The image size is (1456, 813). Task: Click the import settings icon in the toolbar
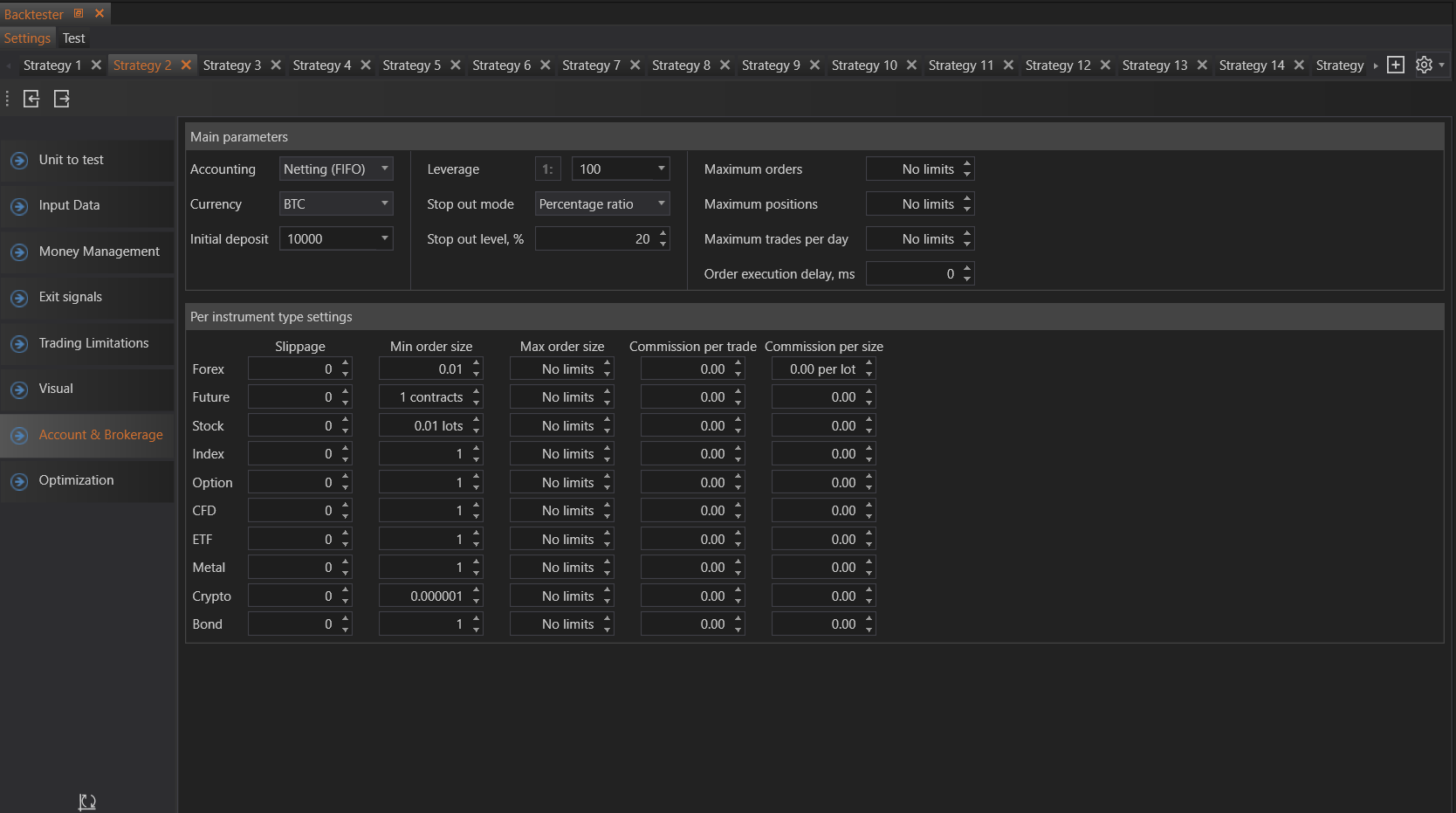[x=31, y=99]
